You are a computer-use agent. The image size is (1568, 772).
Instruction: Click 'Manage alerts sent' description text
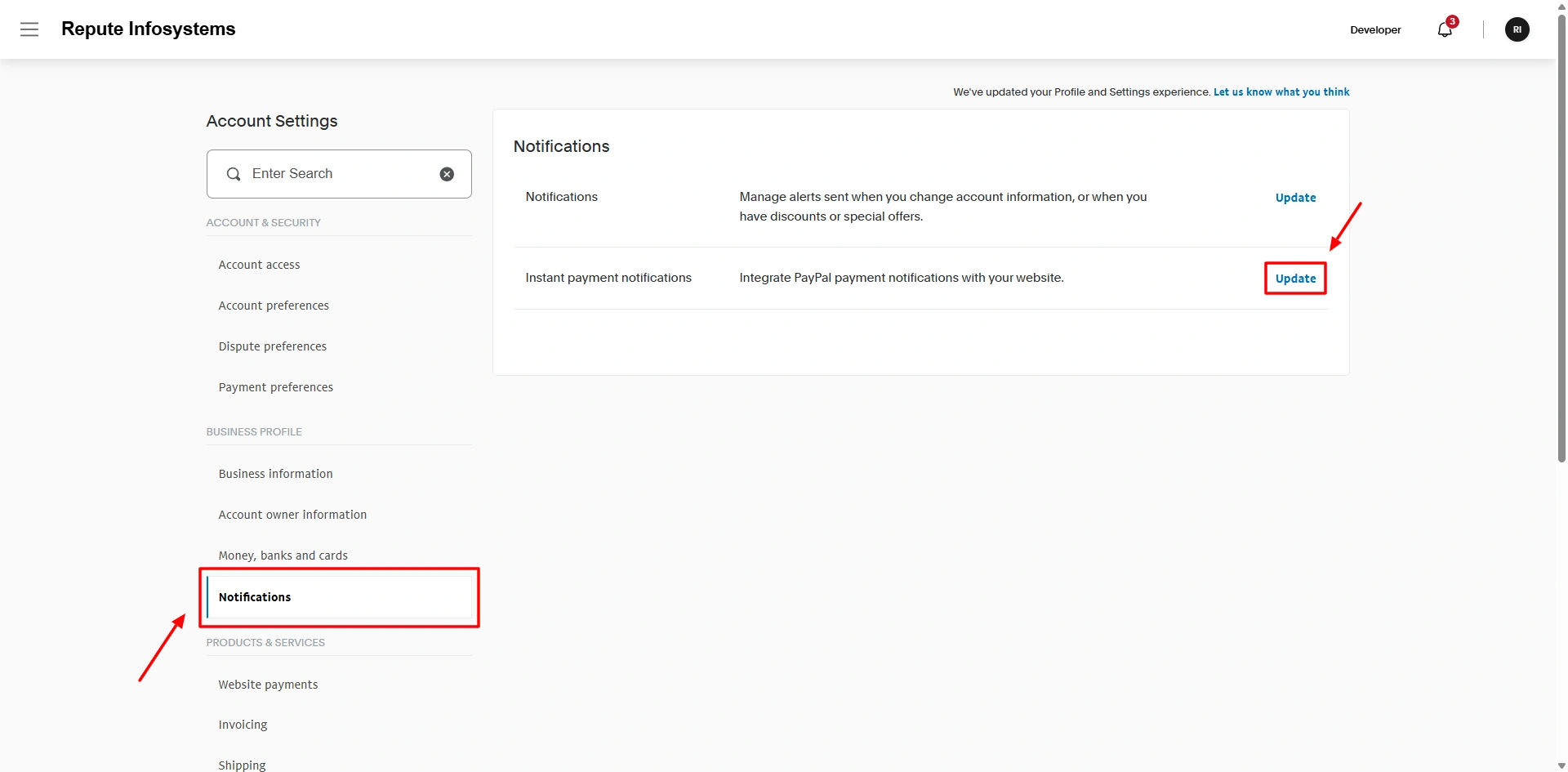point(943,207)
